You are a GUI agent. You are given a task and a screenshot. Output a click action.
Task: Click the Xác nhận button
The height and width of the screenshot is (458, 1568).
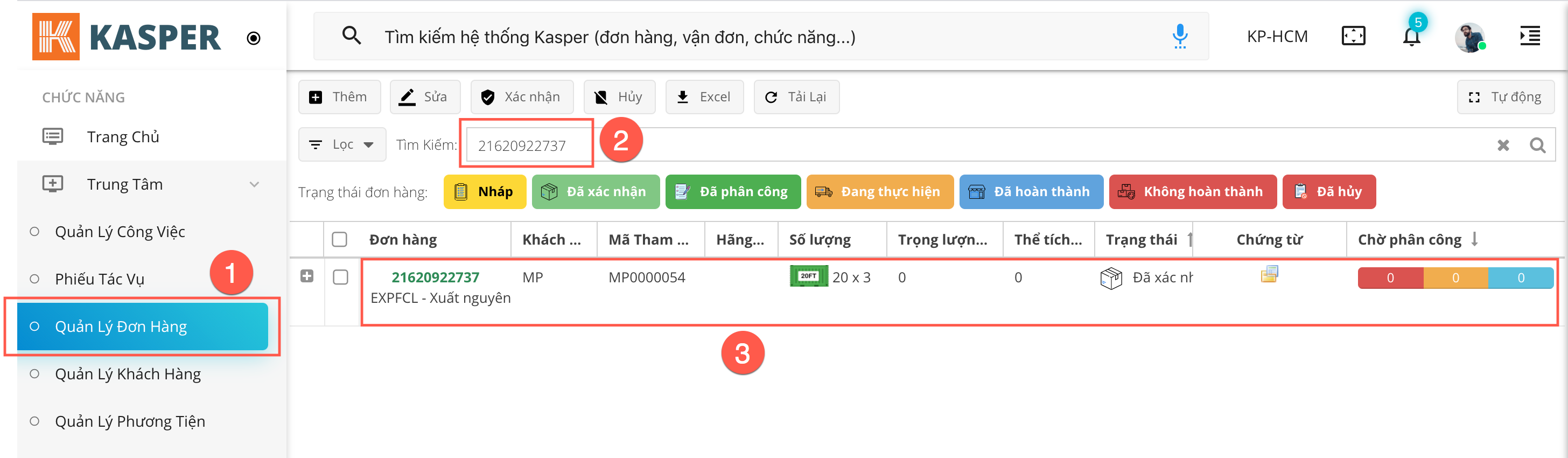point(522,97)
